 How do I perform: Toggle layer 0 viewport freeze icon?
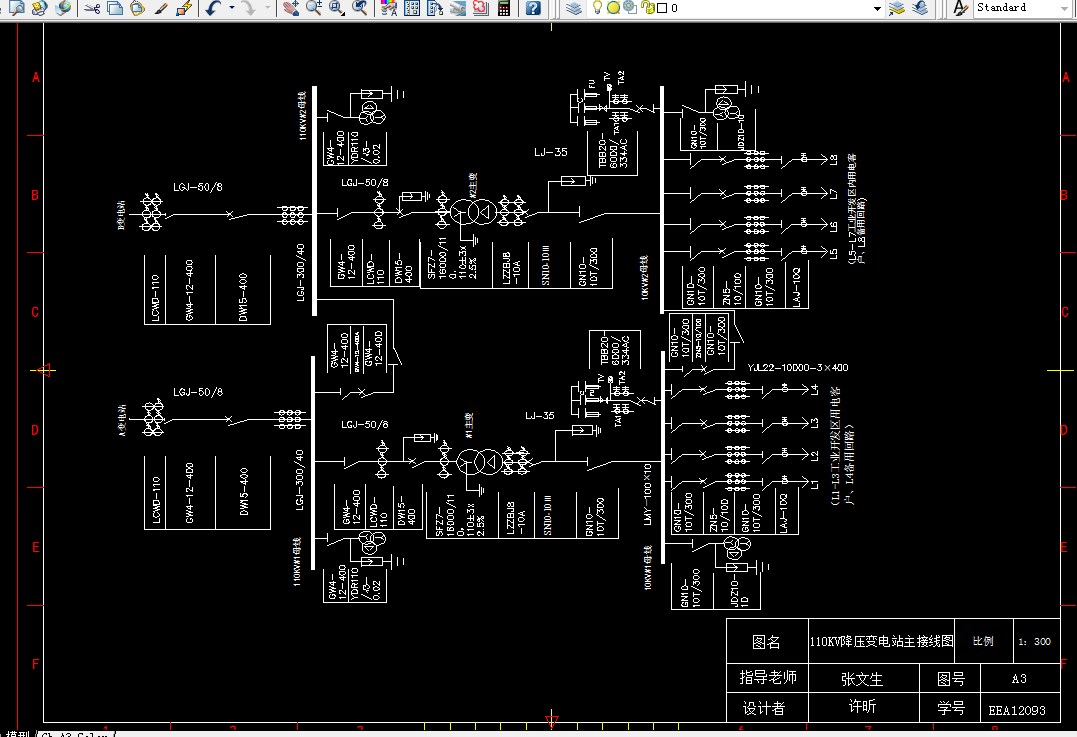pos(630,8)
